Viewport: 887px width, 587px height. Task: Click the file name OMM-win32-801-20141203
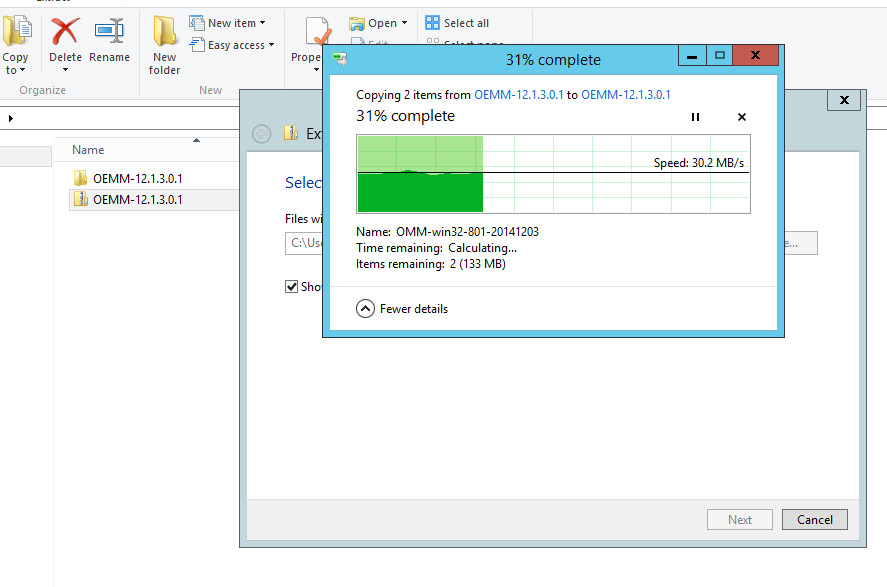pyautogui.click(x=467, y=232)
